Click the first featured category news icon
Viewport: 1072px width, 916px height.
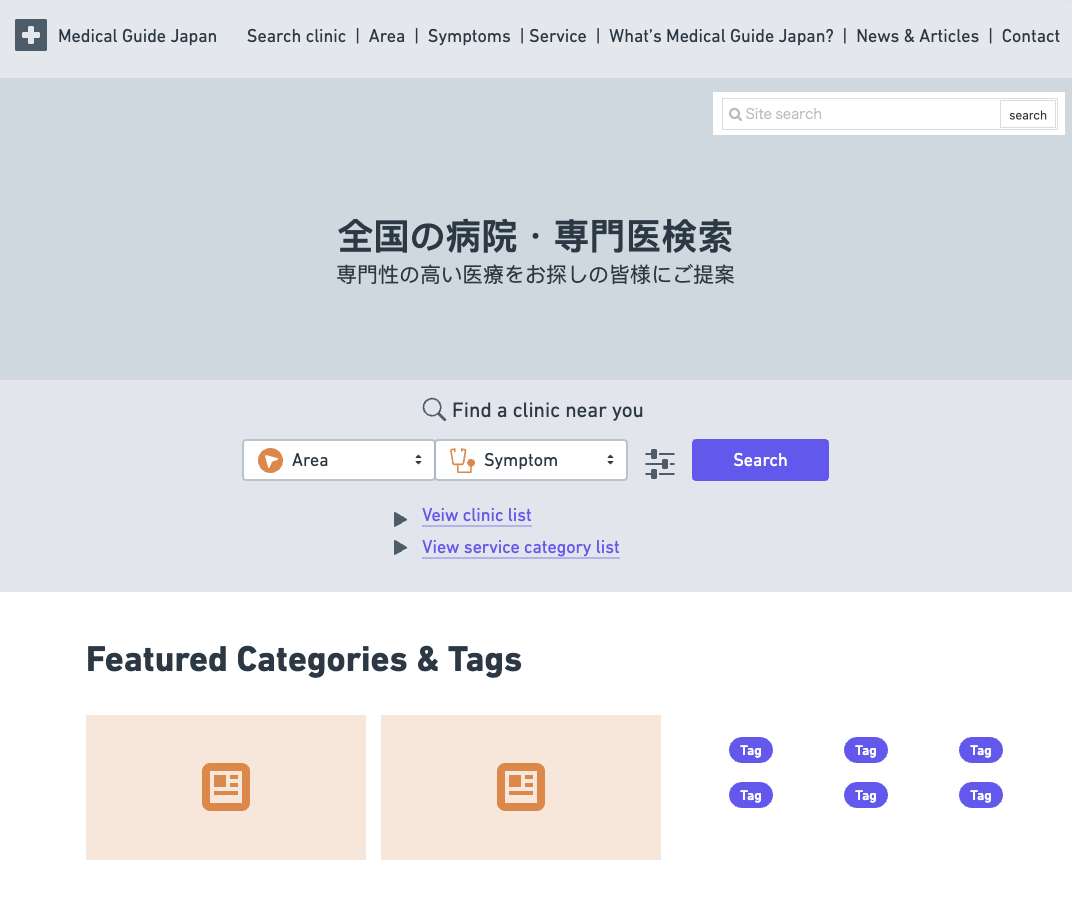(x=226, y=787)
